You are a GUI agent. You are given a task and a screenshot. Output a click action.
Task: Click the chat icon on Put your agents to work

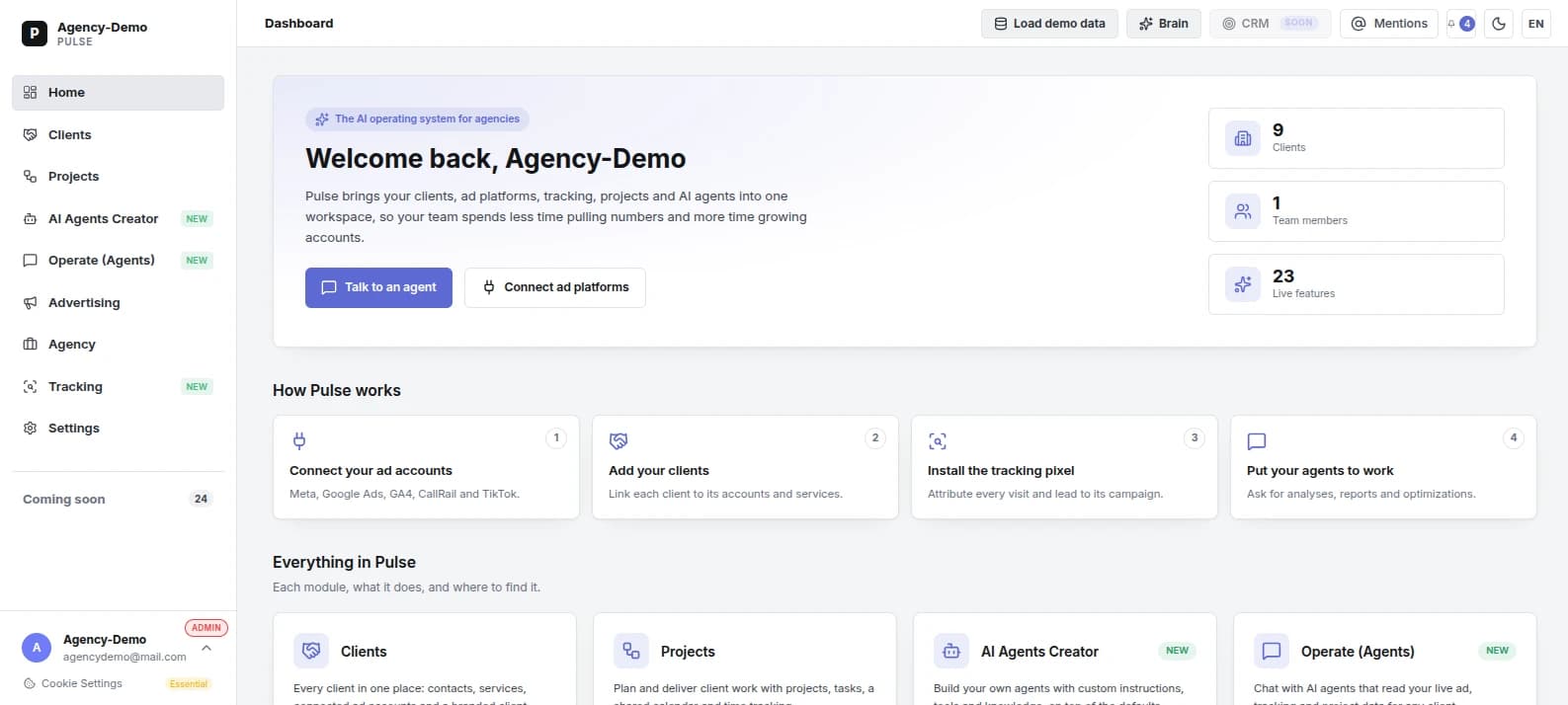(1257, 440)
